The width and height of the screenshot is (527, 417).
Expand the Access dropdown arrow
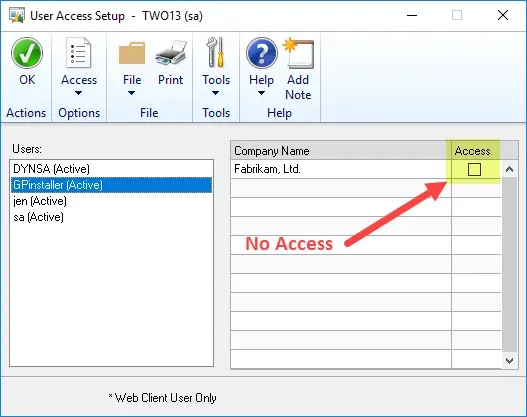point(78,93)
